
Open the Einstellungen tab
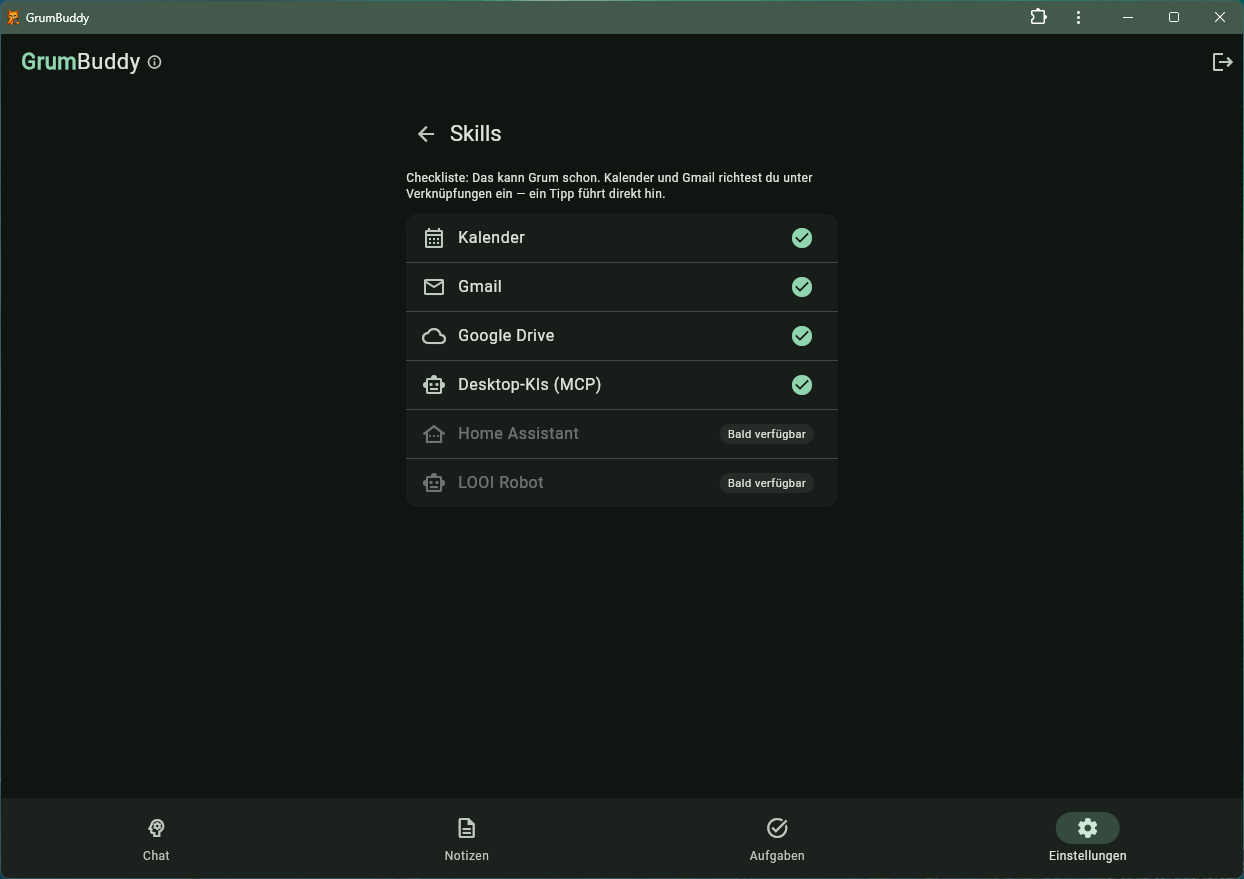1088,839
